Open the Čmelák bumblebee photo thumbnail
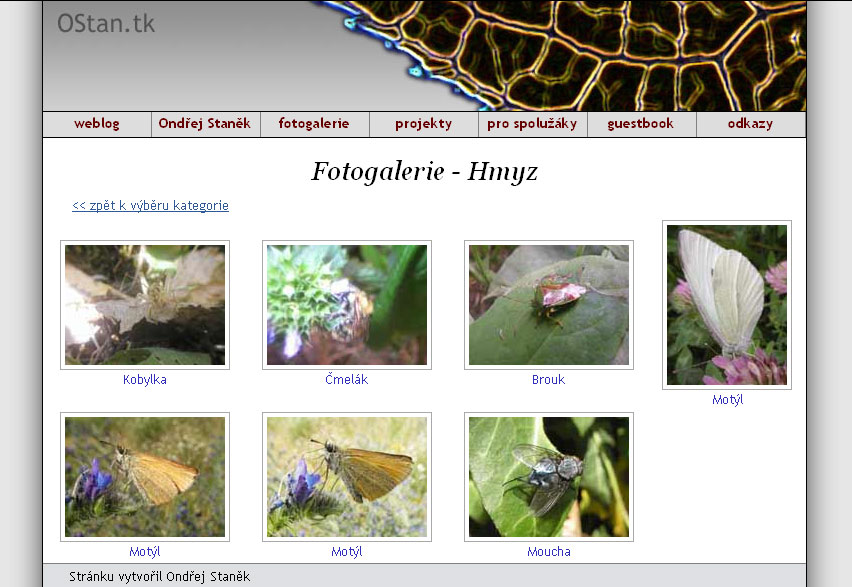The image size is (852, 587). tap(347, 305)
